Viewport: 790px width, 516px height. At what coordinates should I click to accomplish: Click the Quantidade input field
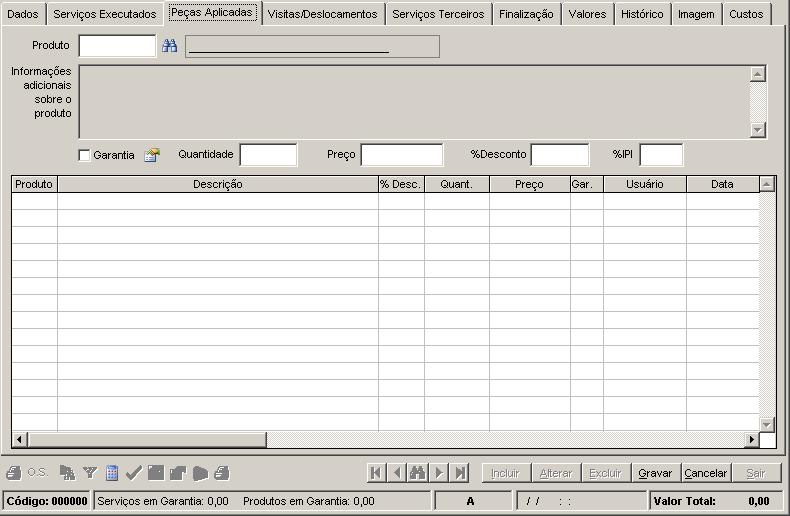tap(269, 155)
